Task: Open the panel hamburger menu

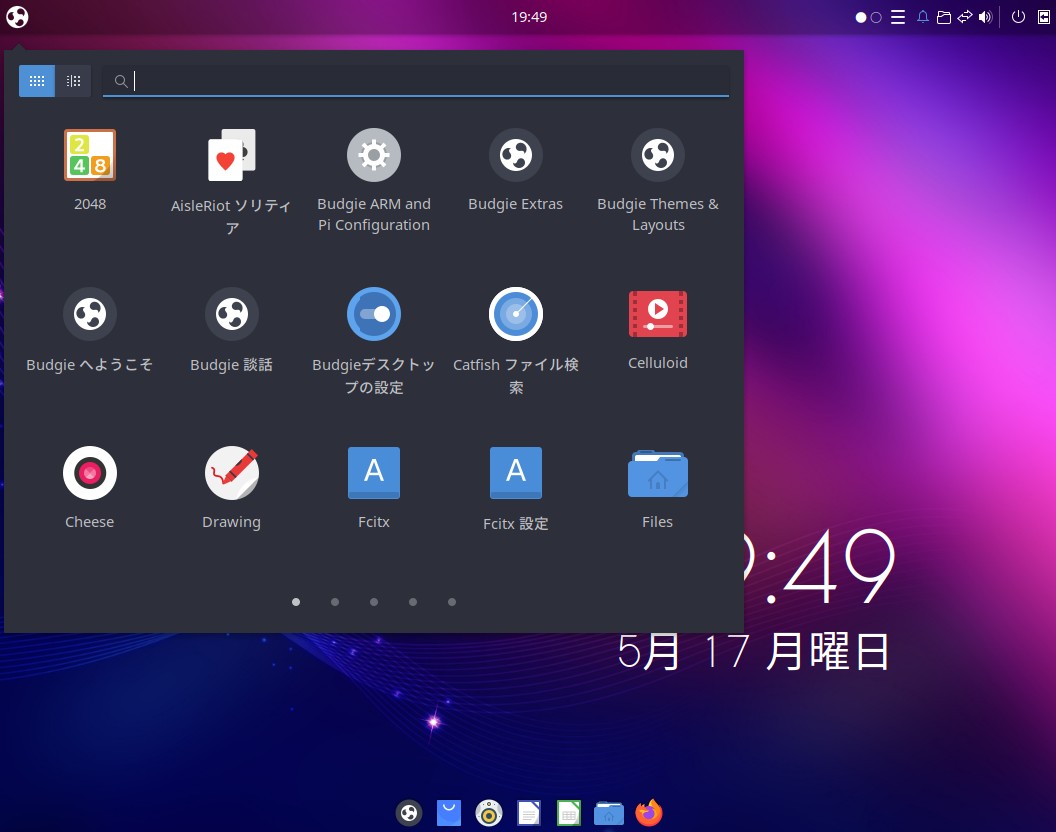Action: pos(898,17)
